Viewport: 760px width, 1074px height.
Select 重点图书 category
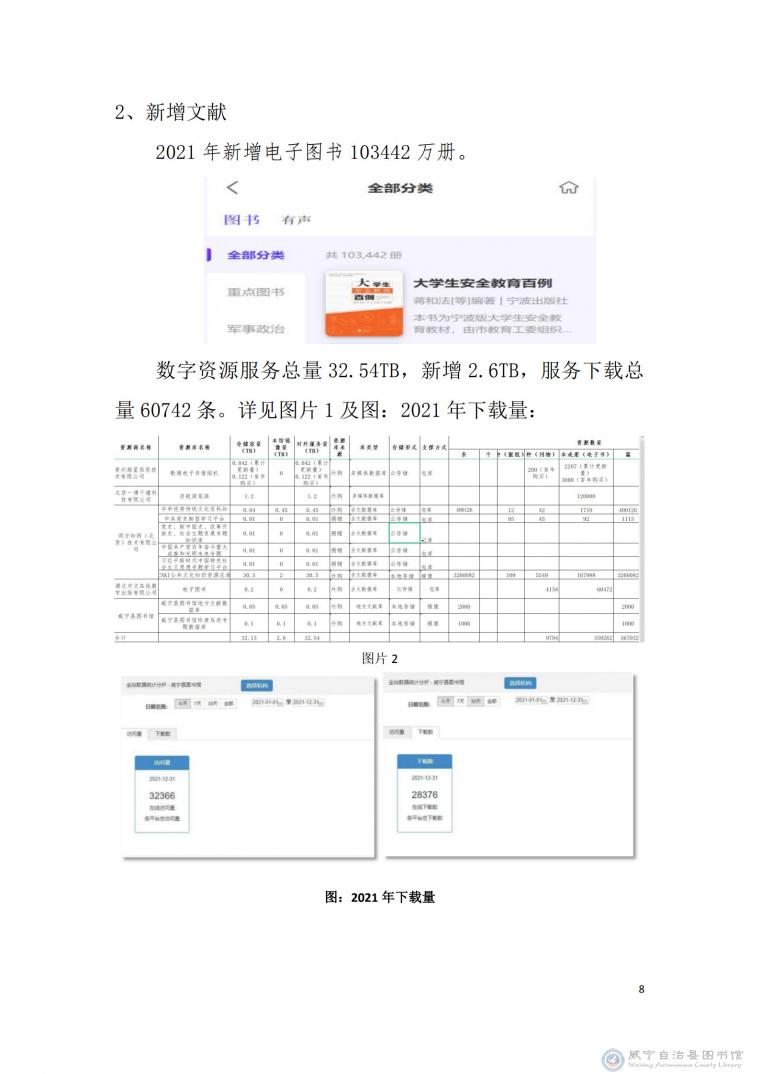click(255, 292)
